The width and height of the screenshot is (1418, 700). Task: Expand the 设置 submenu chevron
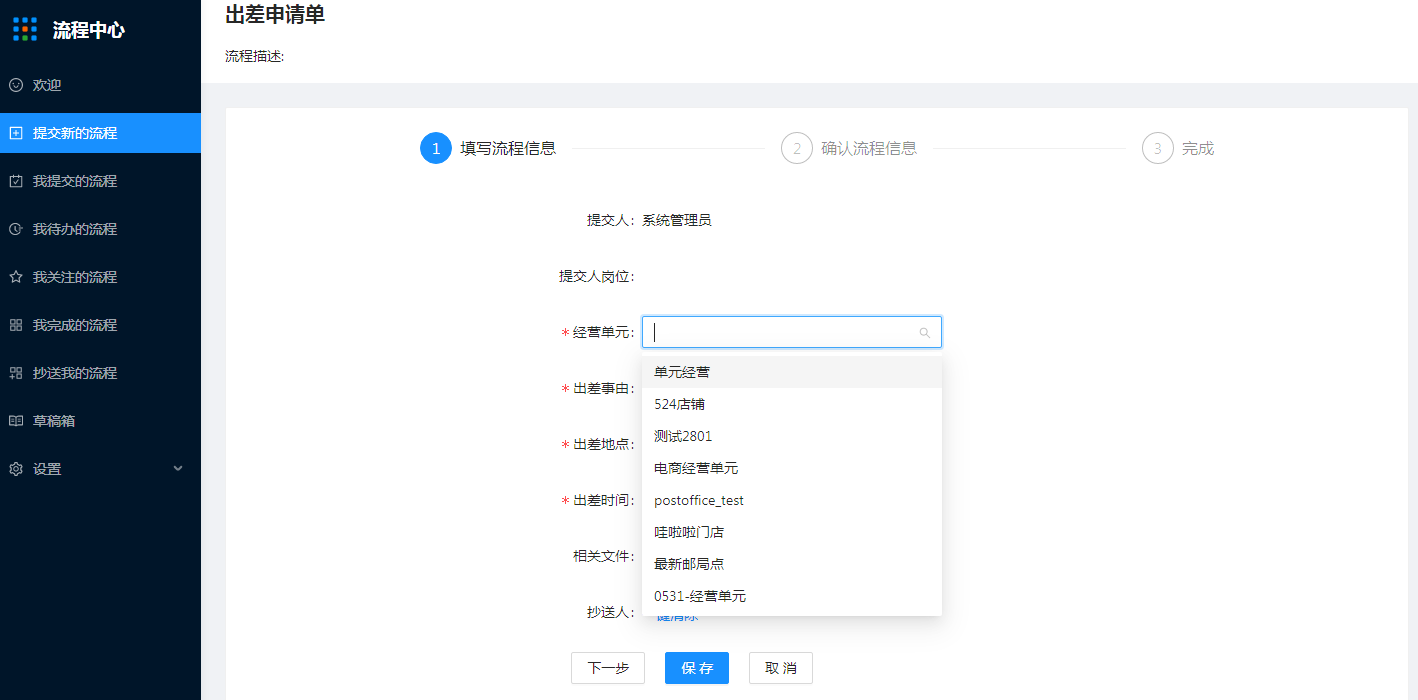178,468
